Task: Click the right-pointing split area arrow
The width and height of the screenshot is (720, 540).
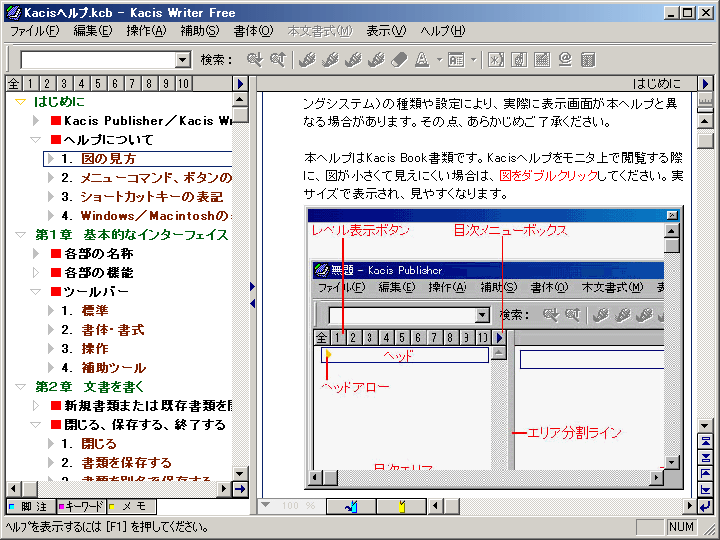Action: [252, 287]
